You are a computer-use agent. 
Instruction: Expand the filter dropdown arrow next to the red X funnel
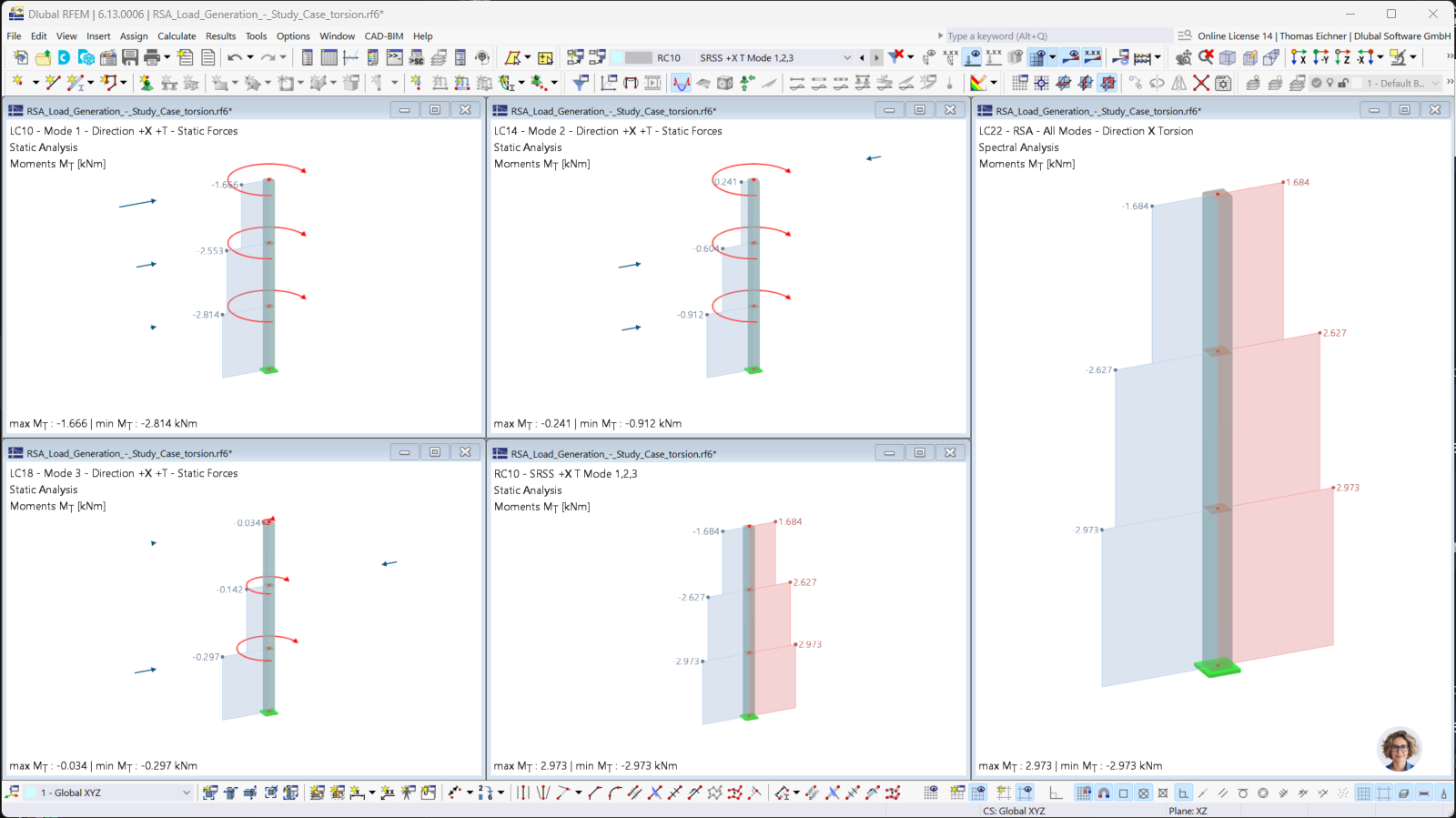pyautogui.click(x=911, y=57)
